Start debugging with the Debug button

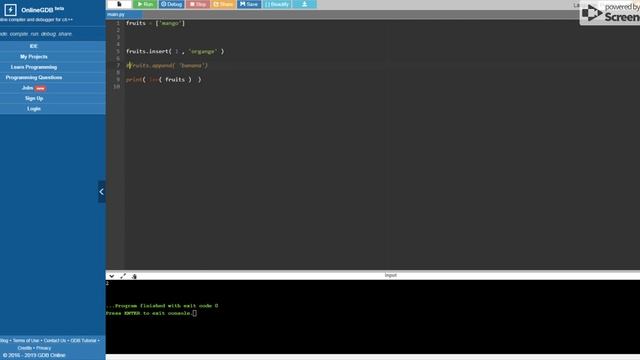(171, 4)
